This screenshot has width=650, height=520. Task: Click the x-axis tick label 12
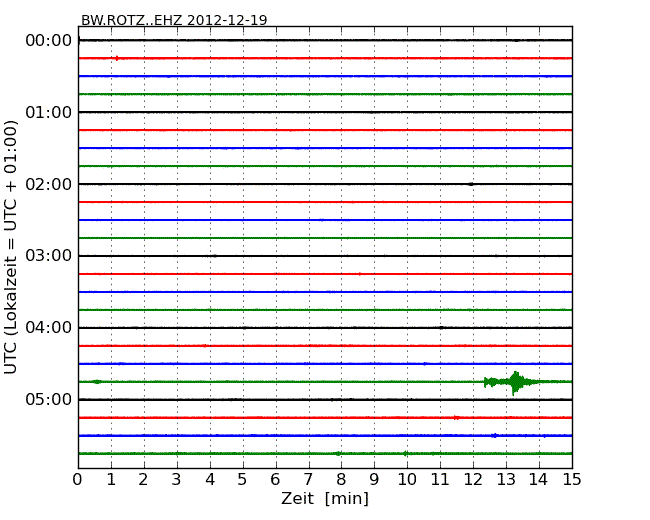(473, 480)
